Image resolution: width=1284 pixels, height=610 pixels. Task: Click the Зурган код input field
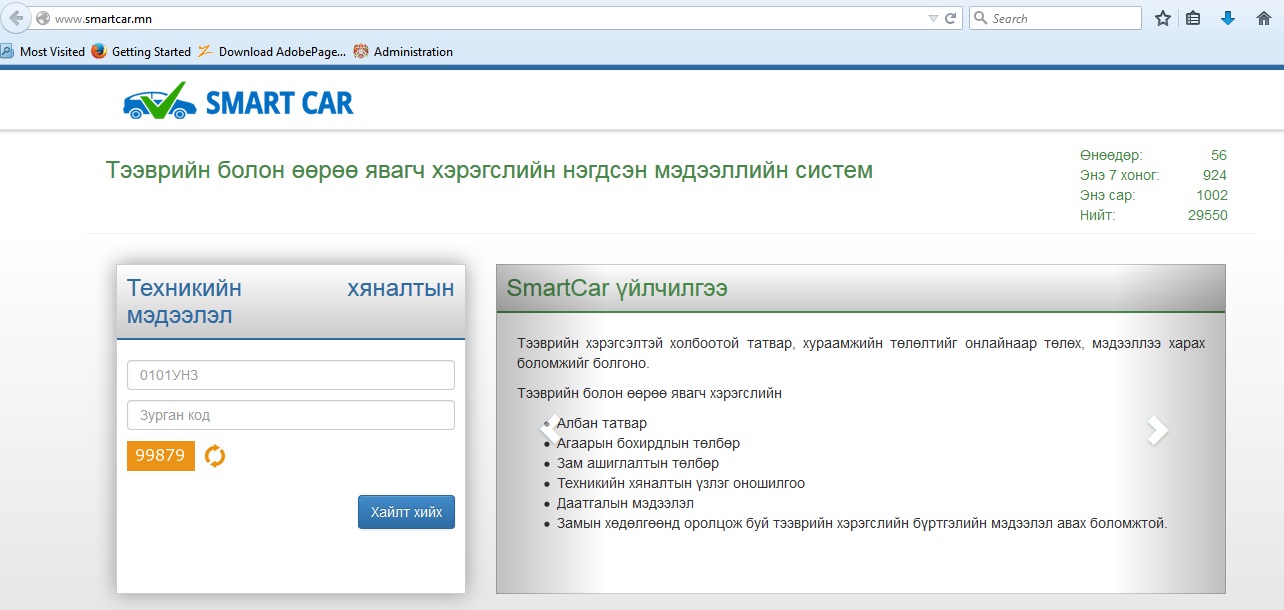[x=291, y=415]
